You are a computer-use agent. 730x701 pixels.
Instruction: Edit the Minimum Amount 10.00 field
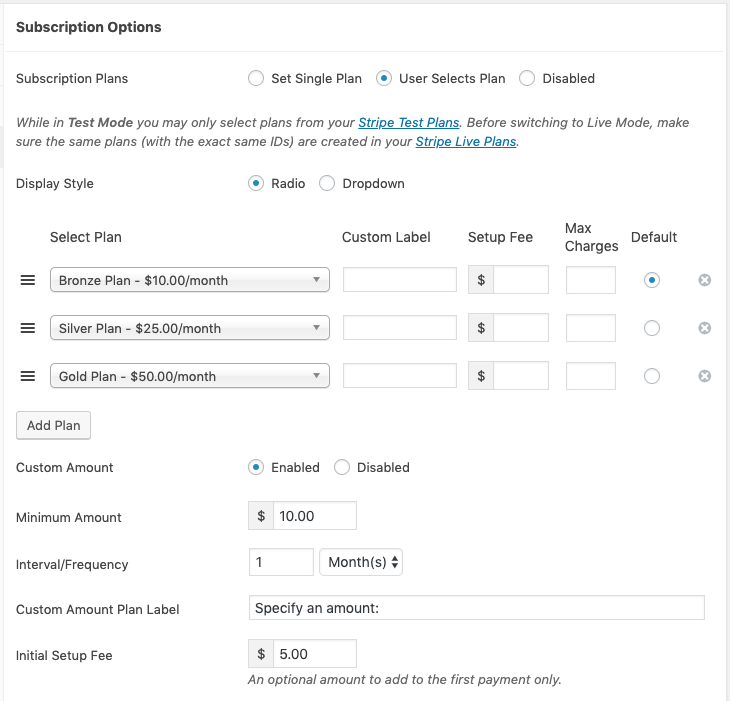315,516
